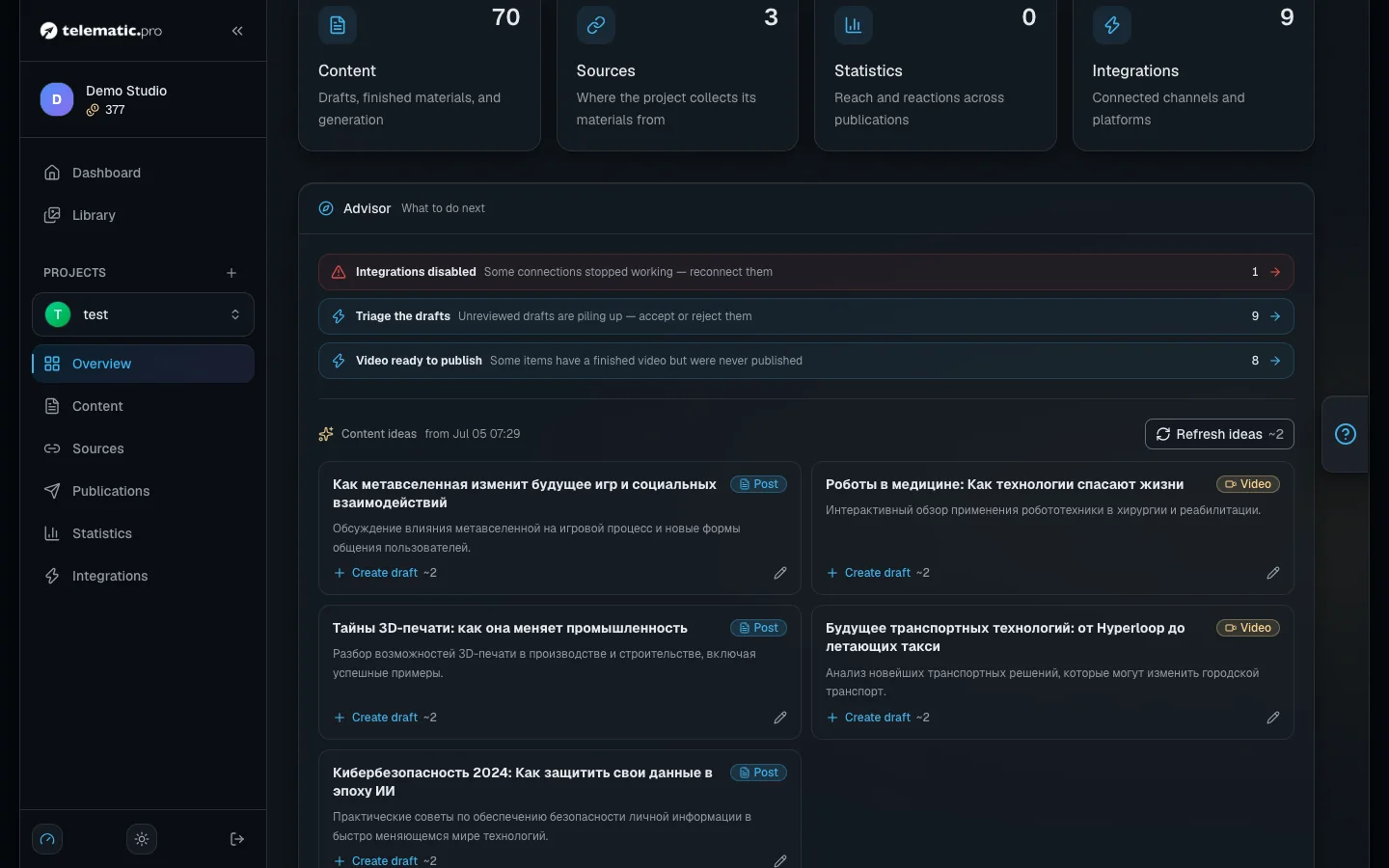Screen dimensions: 1389x868
Task: Click the telematic.pro logo
Action: 101,31
